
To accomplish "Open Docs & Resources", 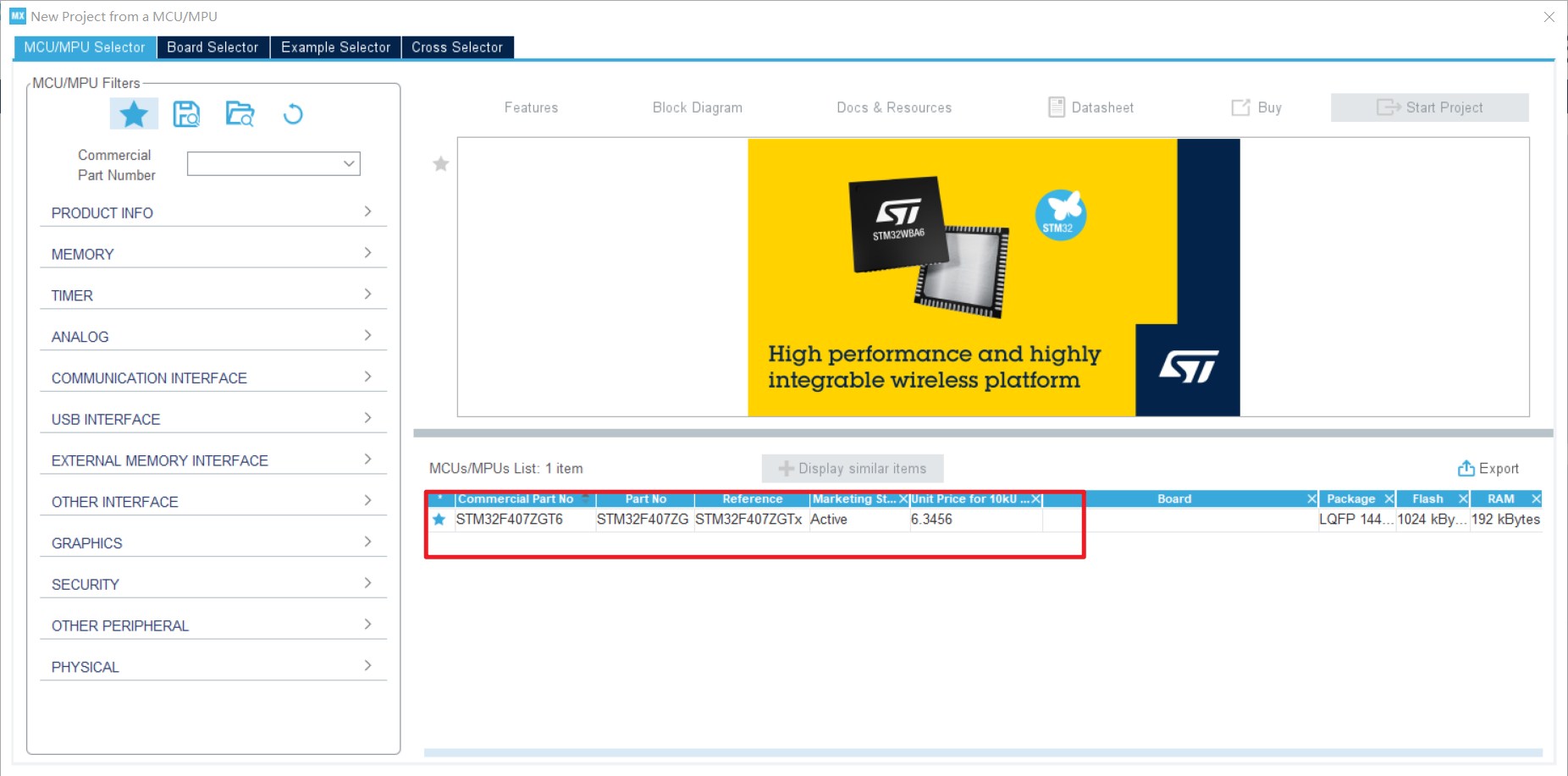I will 894,107.
